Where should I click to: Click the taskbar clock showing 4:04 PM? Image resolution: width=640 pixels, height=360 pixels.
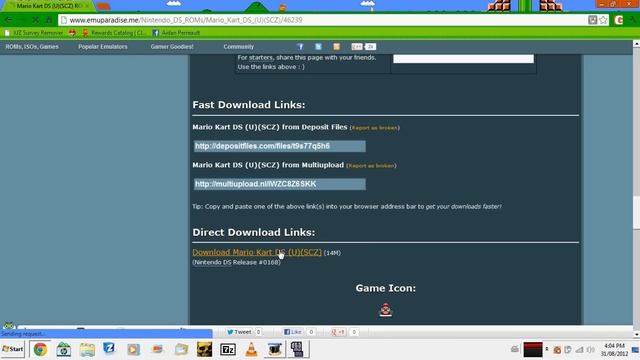(614, 350)
